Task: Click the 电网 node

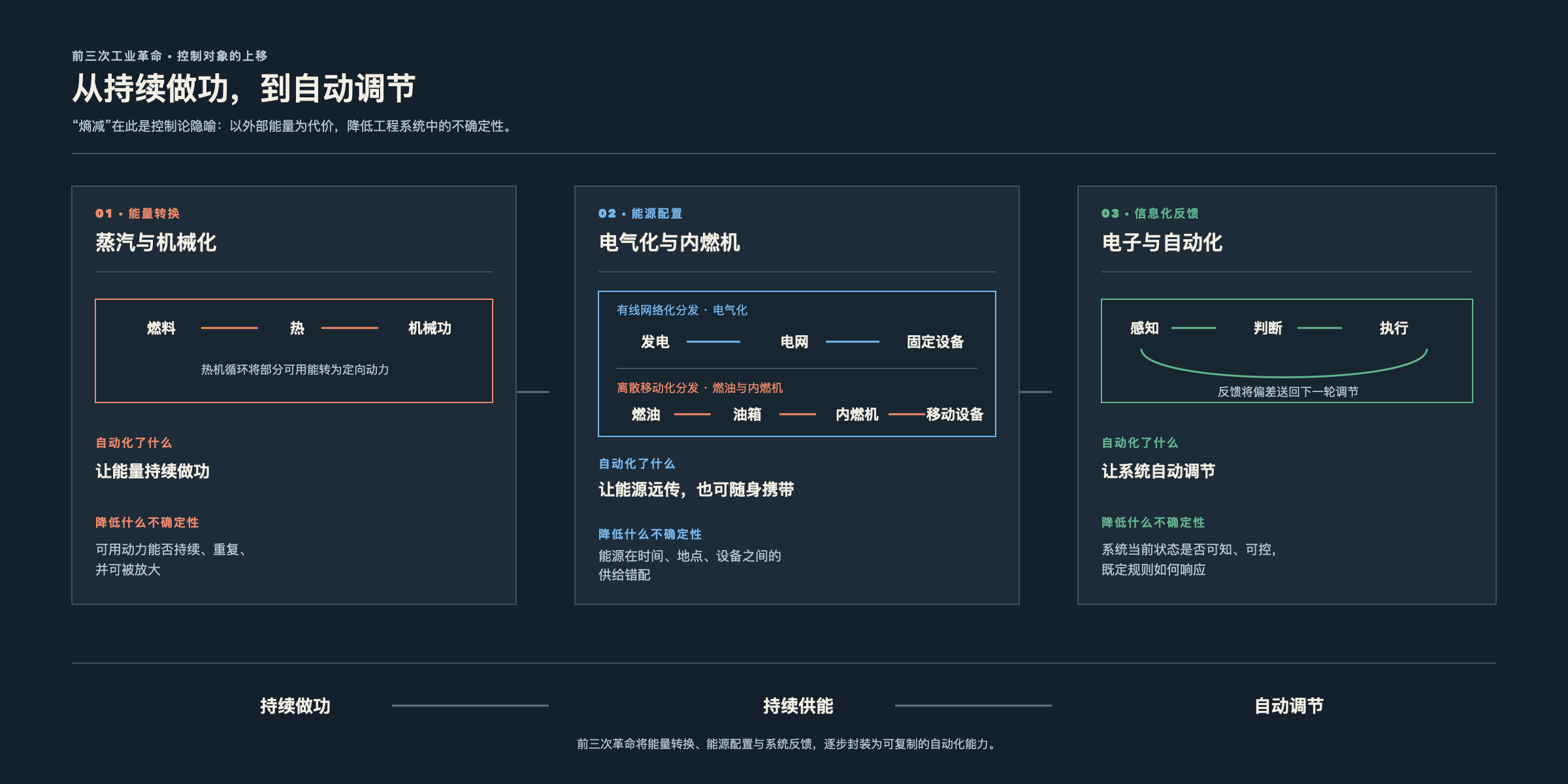Action: pos(794,342)
